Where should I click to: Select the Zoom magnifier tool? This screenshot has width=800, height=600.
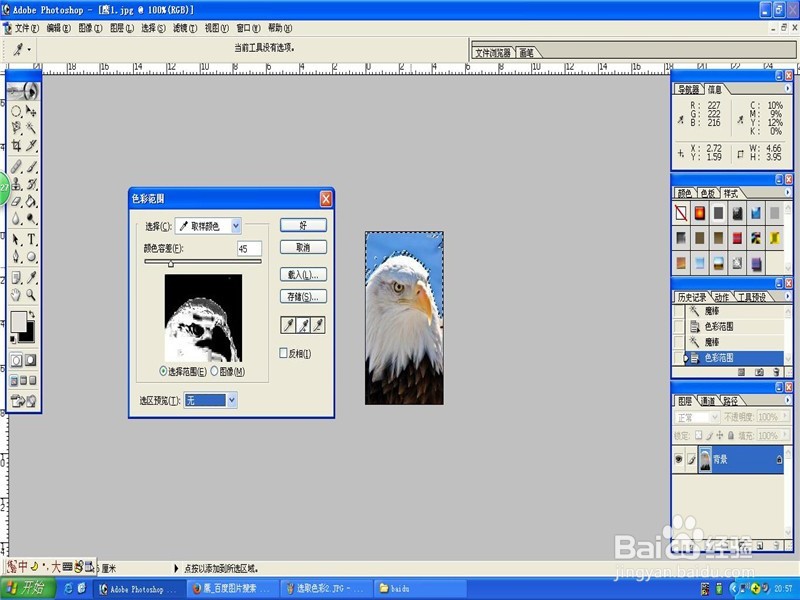[x=31, y=294]
